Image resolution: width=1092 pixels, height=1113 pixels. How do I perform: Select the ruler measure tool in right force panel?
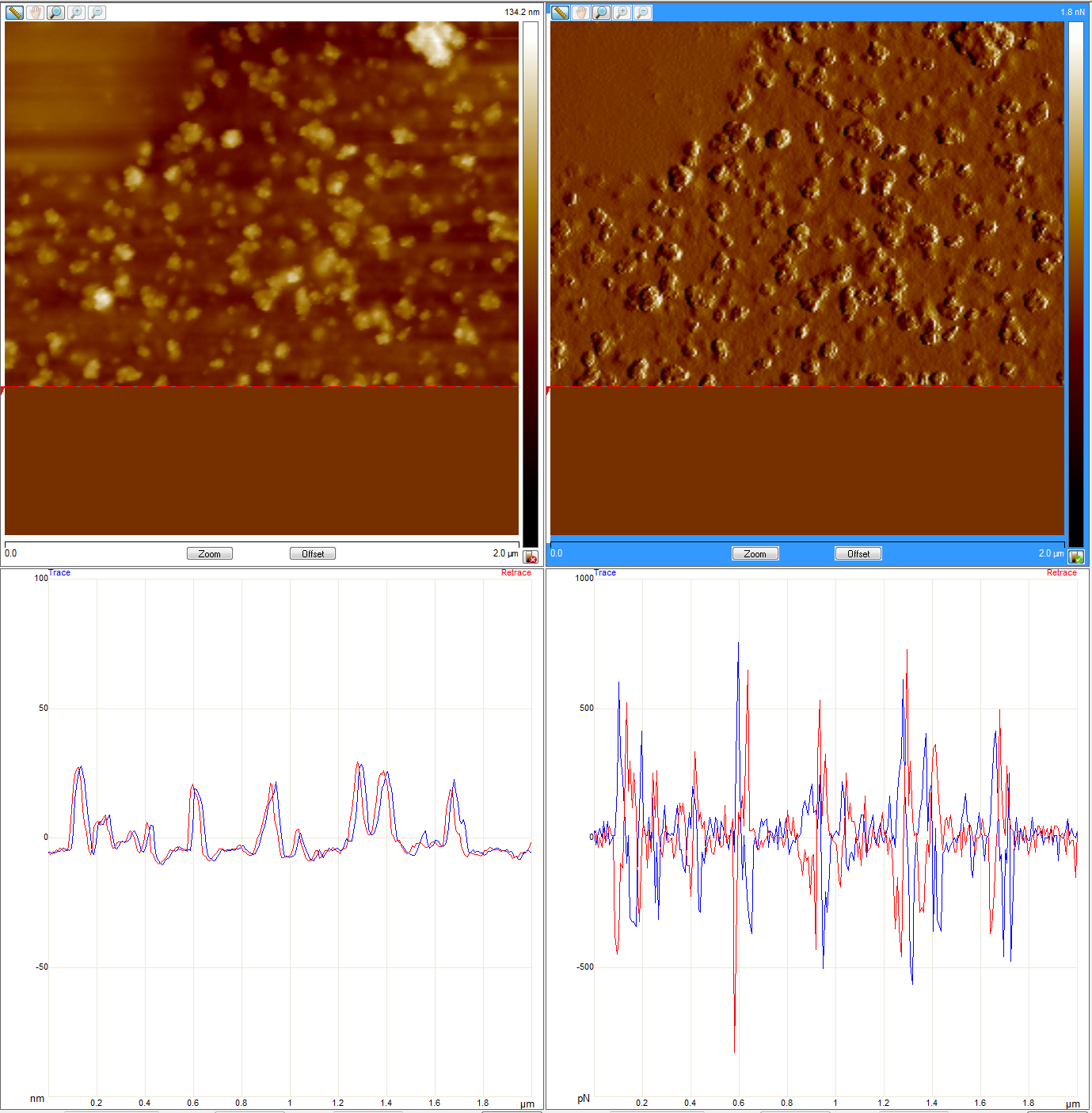coord(560,13)
